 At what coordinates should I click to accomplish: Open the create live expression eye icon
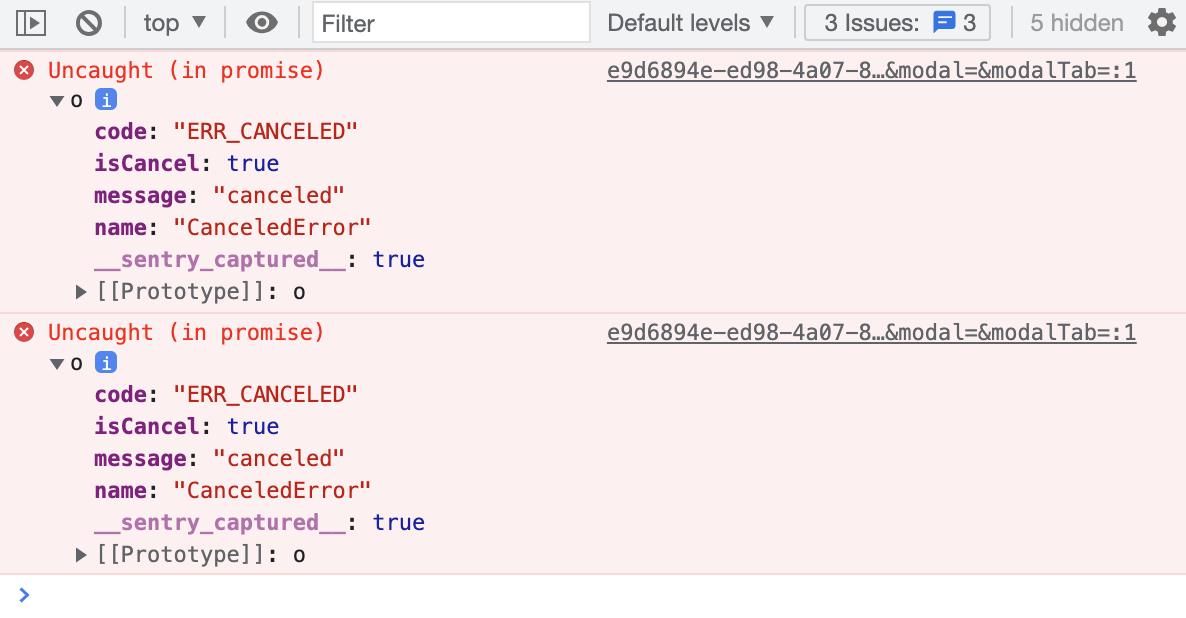pos(262,22)
